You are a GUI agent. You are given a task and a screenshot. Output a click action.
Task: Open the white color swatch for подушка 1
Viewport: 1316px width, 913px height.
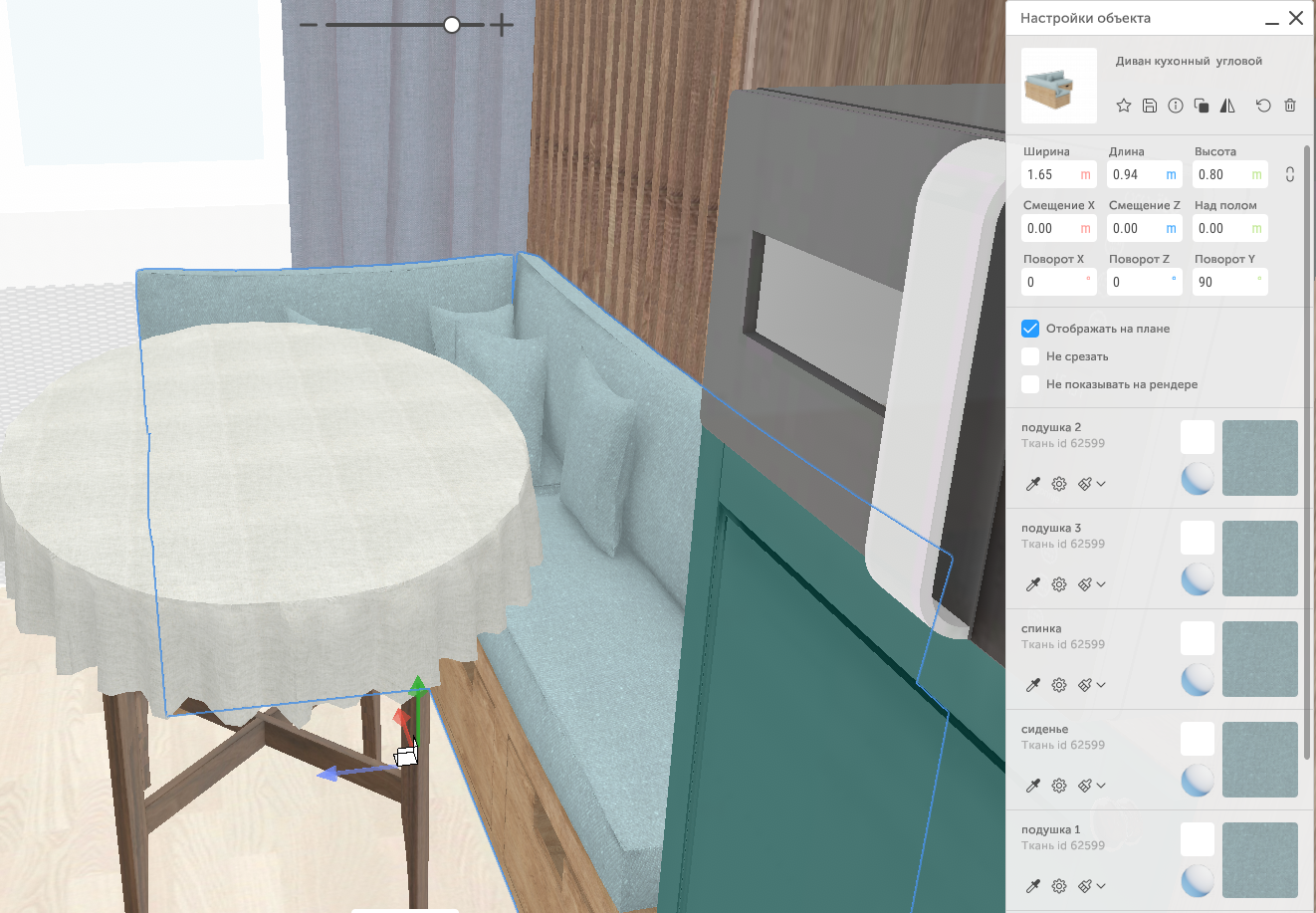pyautogui.click(x=1198, y=839)
